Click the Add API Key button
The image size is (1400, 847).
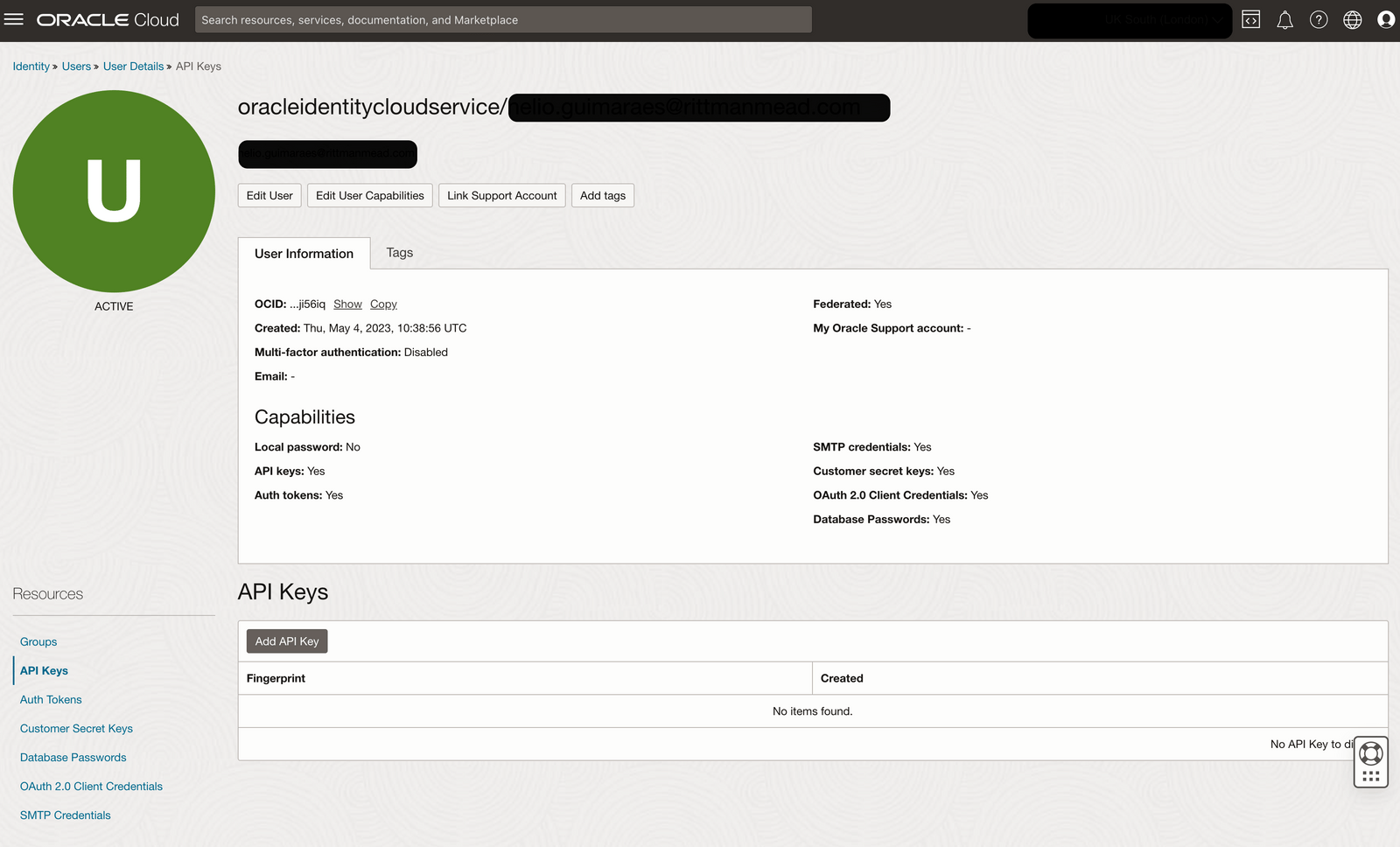[286, 640]
